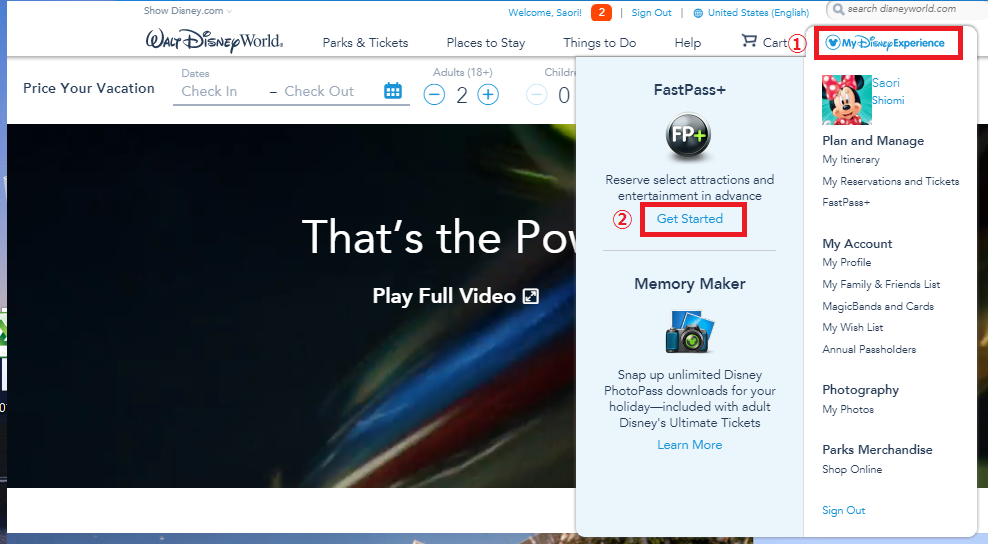Click the Parks Merchandise heading
The height and width of the screenshot is (544, 988).
click(x=877, y=450)
